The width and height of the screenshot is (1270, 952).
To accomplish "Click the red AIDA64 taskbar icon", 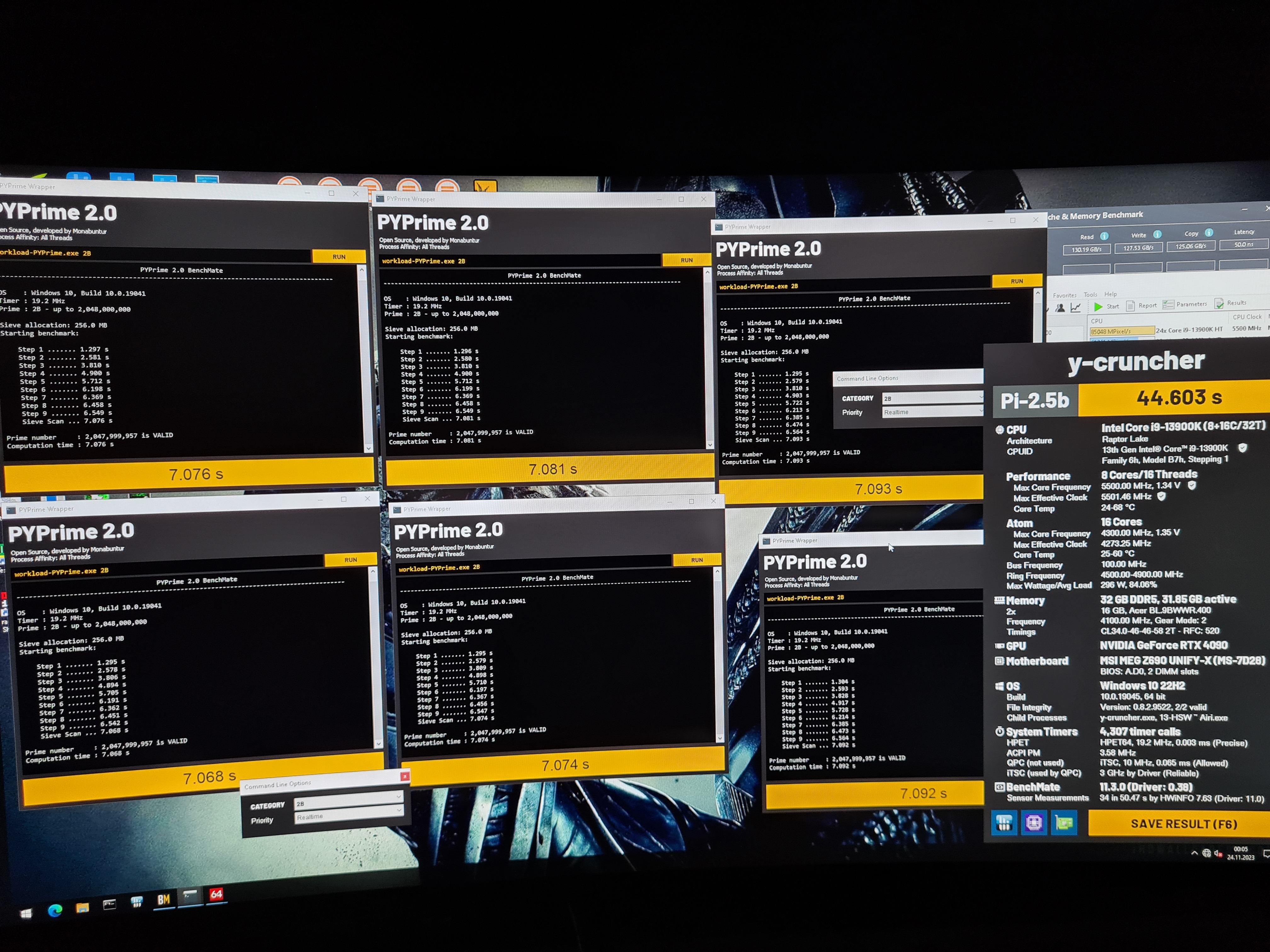I will coord(216,895).
